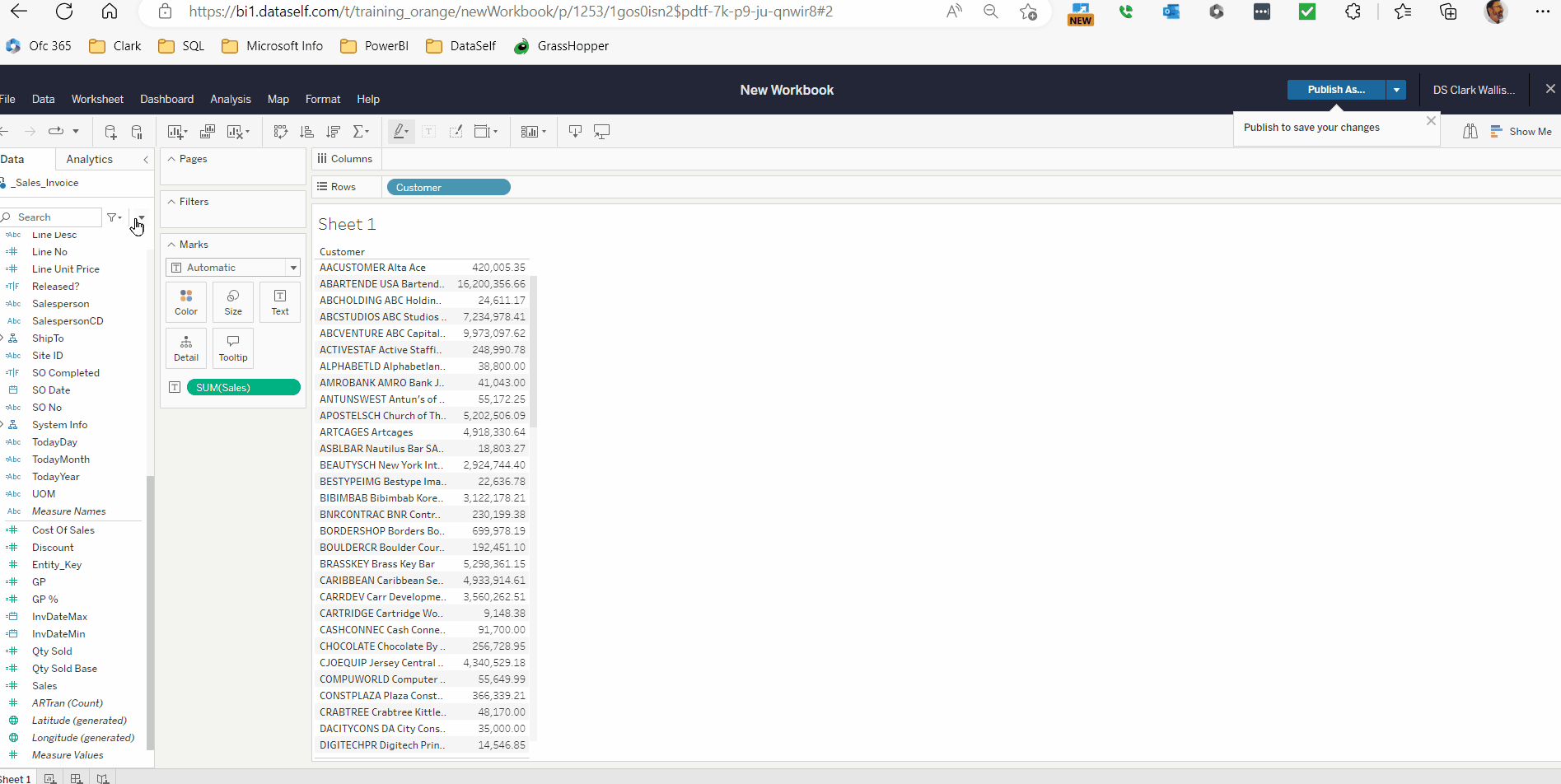Click the Swap Rows and Columns icon
The height and width of the screenshot is (784, 1561).
(280, 132)
